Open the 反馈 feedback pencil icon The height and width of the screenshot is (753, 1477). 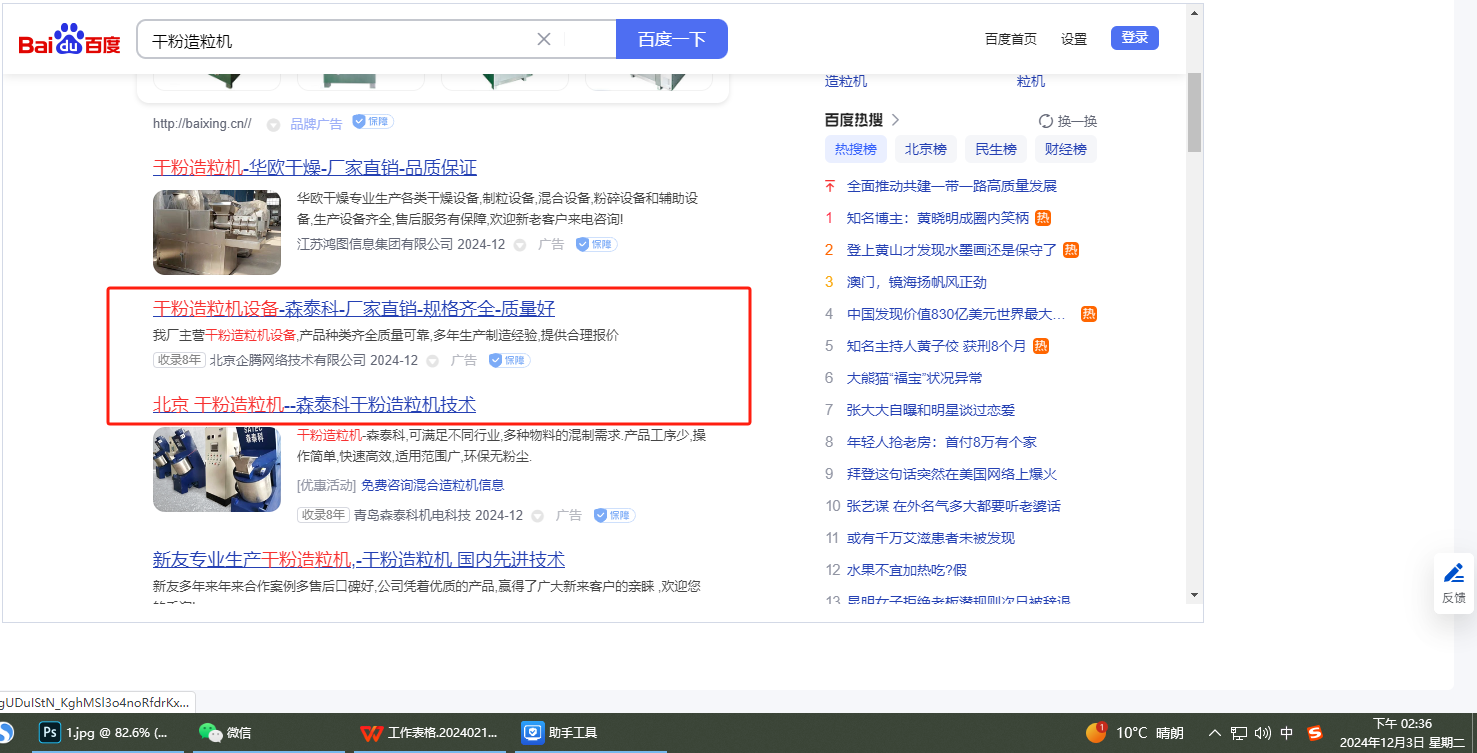click(x=1453, y=574)
